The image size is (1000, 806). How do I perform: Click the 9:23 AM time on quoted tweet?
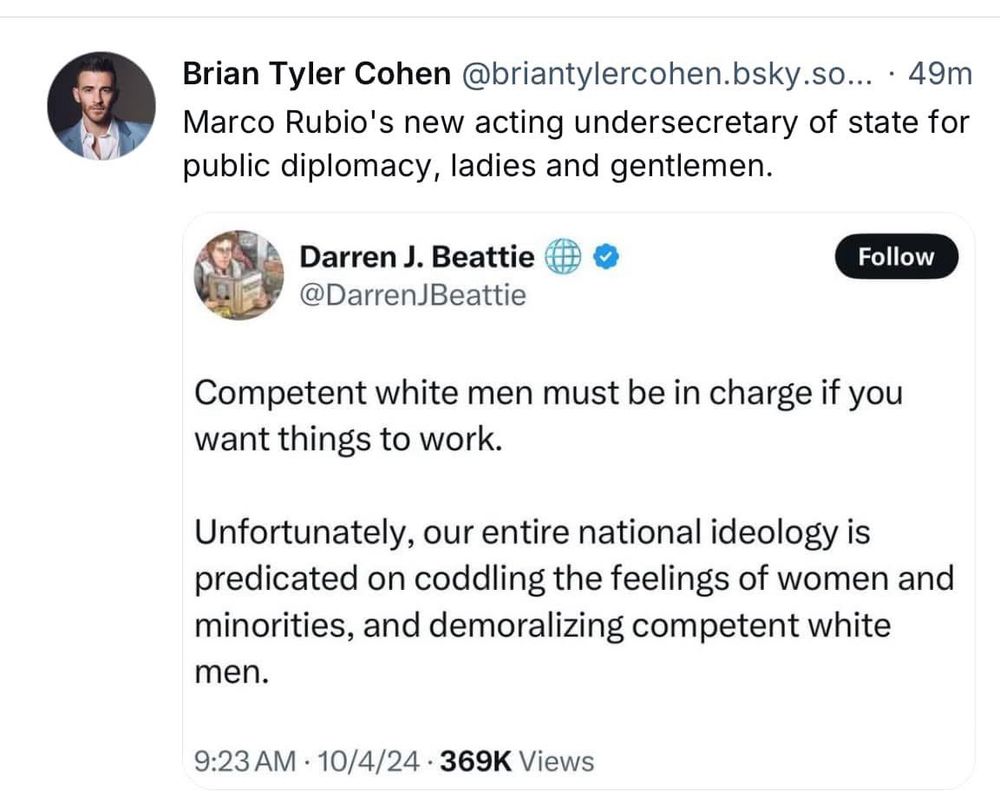coord(245,761)
